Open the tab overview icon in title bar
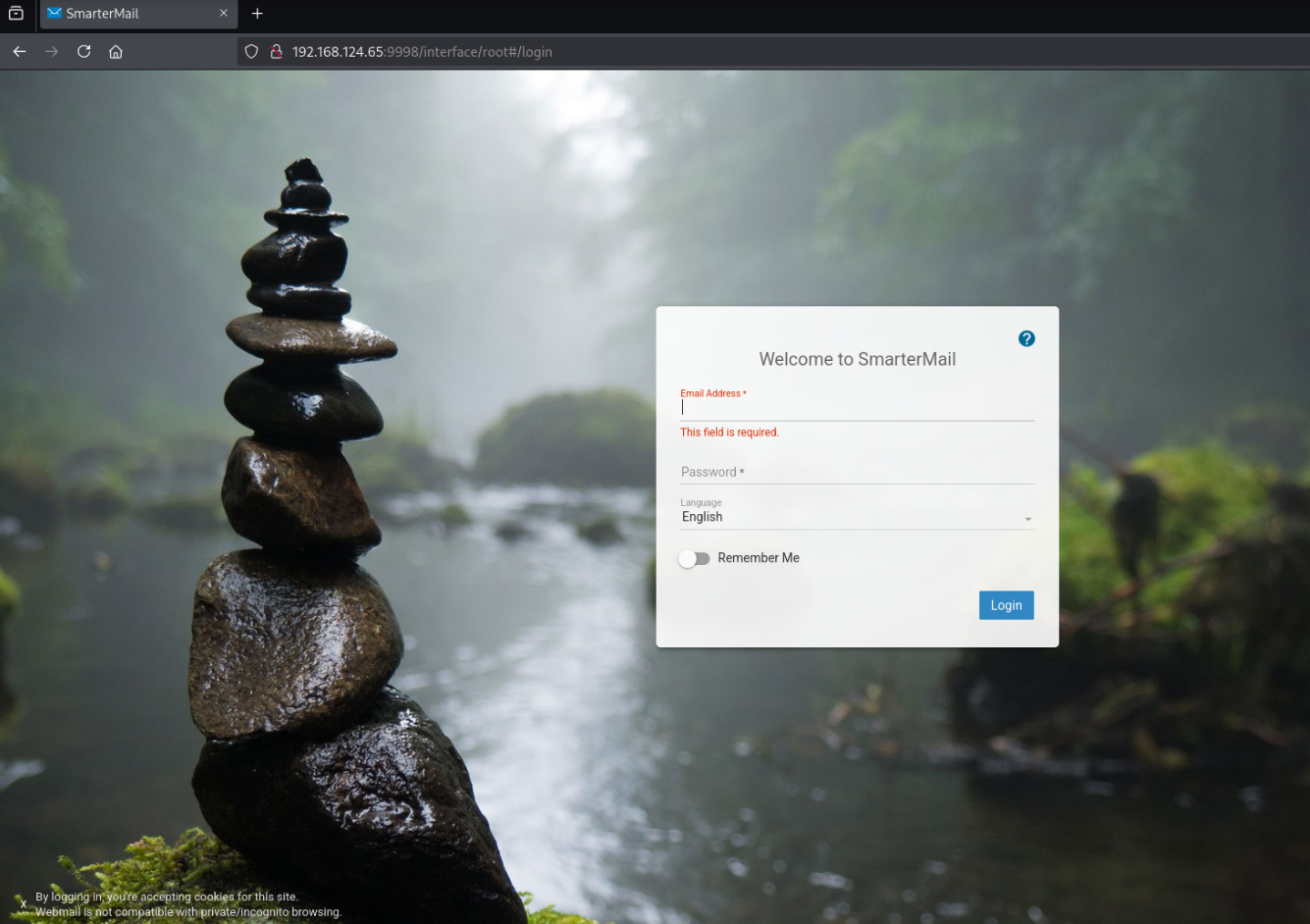Image resolution: width=1310 pixels, height=924 pixels. tap(16, 14)
